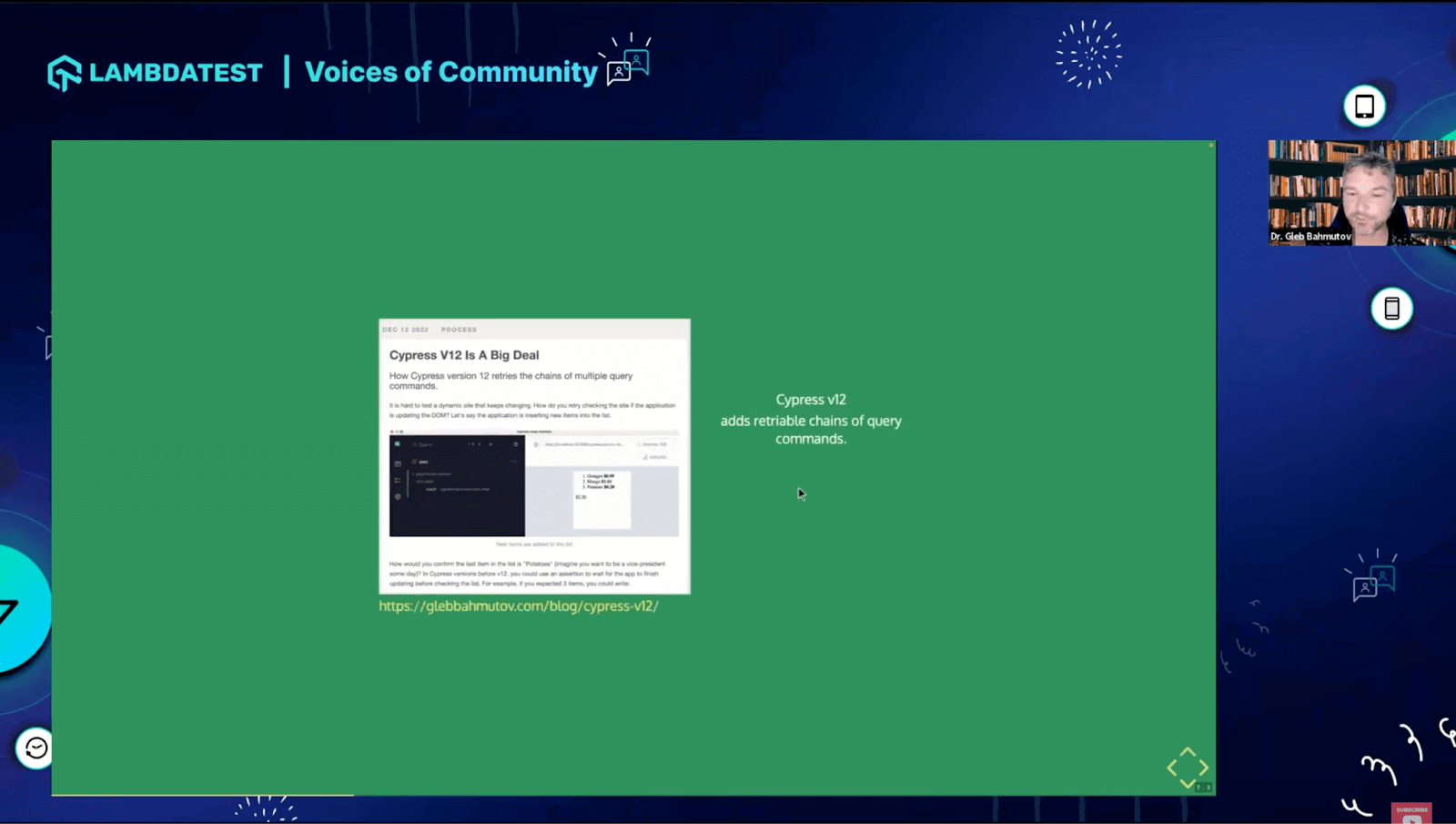Go to the previous slide with left arrow
Screen dimensions: 1456x824
pyautogui.click(x=1172, y=768)
